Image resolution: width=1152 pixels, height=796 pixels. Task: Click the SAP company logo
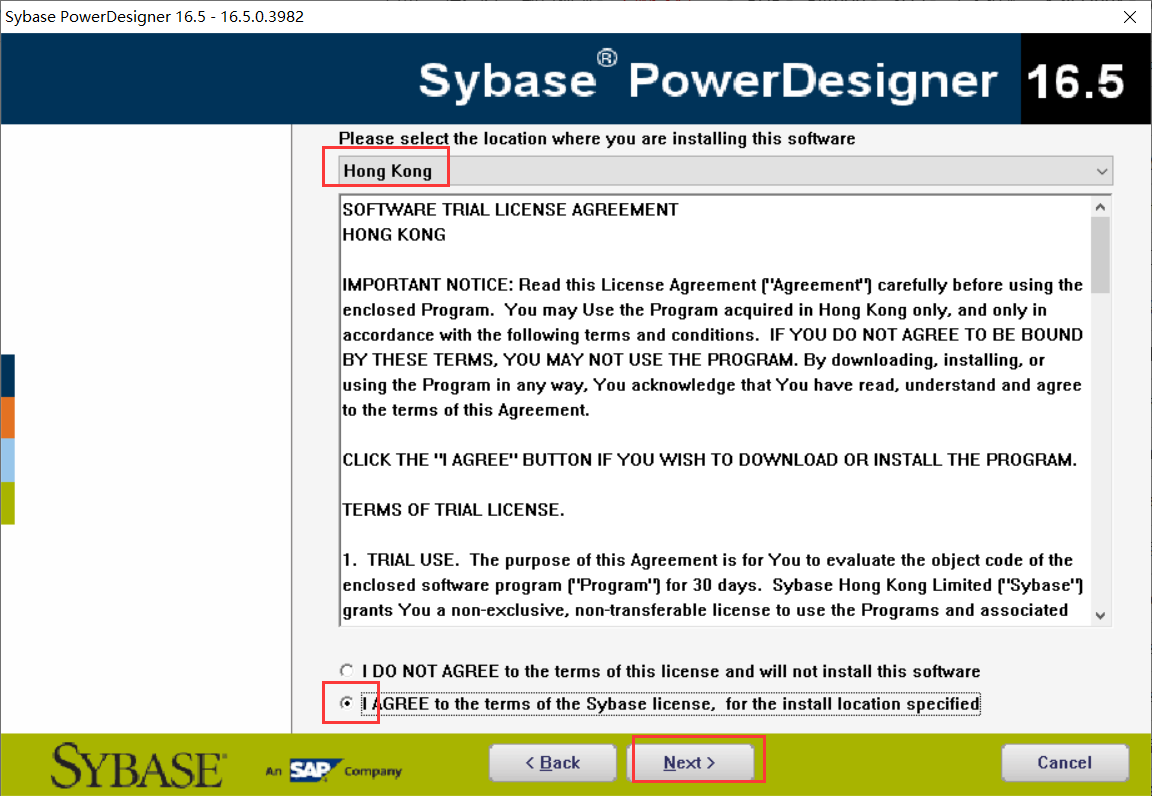(317, 771)
